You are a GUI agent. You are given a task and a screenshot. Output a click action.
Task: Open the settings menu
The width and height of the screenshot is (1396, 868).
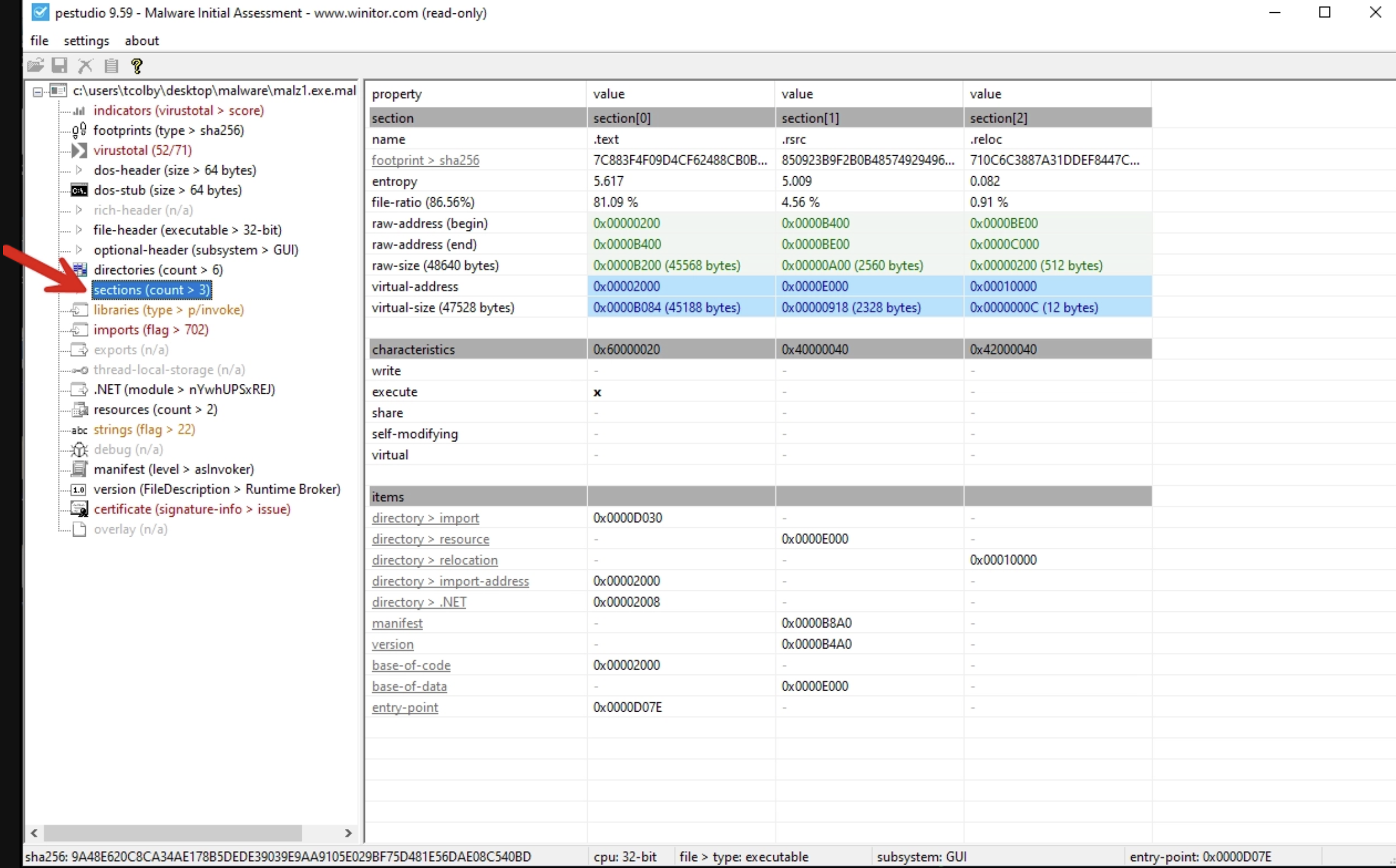coord(86,40)
